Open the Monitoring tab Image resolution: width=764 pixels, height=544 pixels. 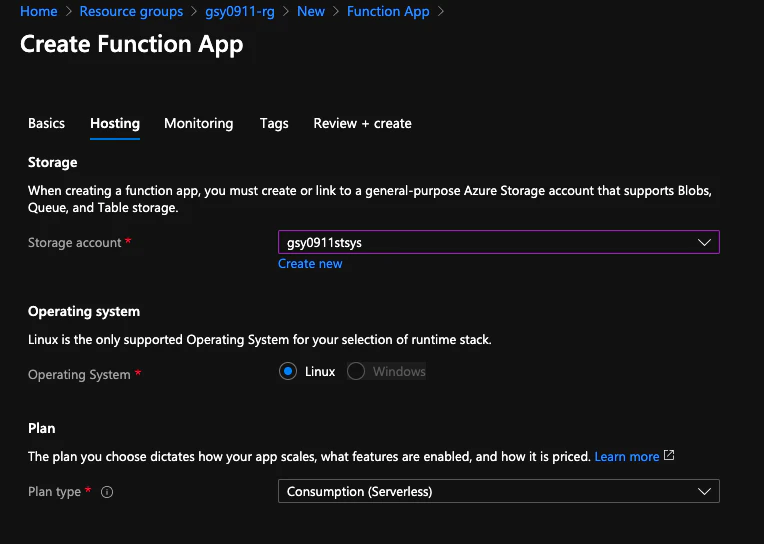point(199,123)
